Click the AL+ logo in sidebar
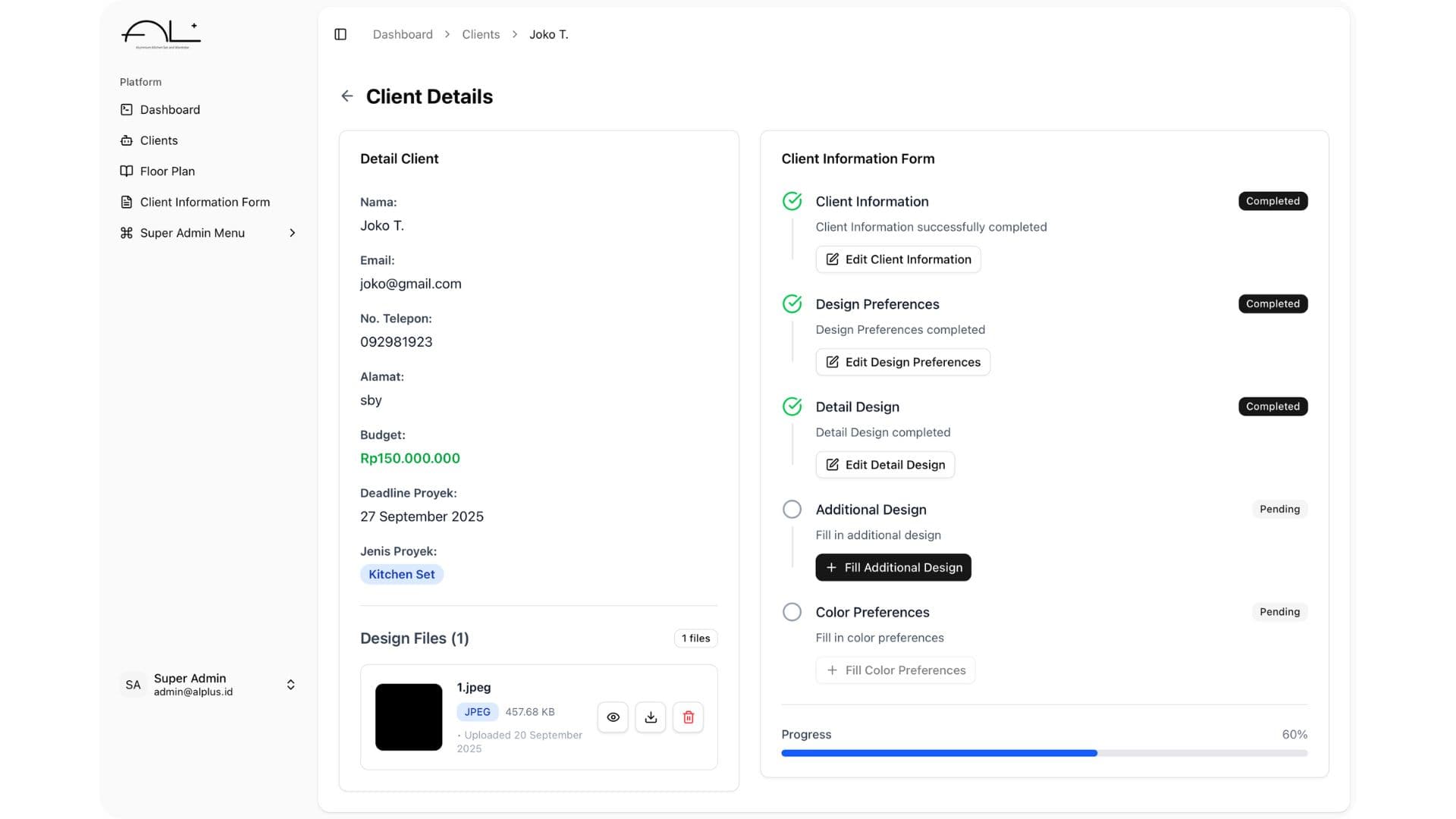The height and width of the screenshot is (819, 1456). pyautogui.click(x=162, y=35)
